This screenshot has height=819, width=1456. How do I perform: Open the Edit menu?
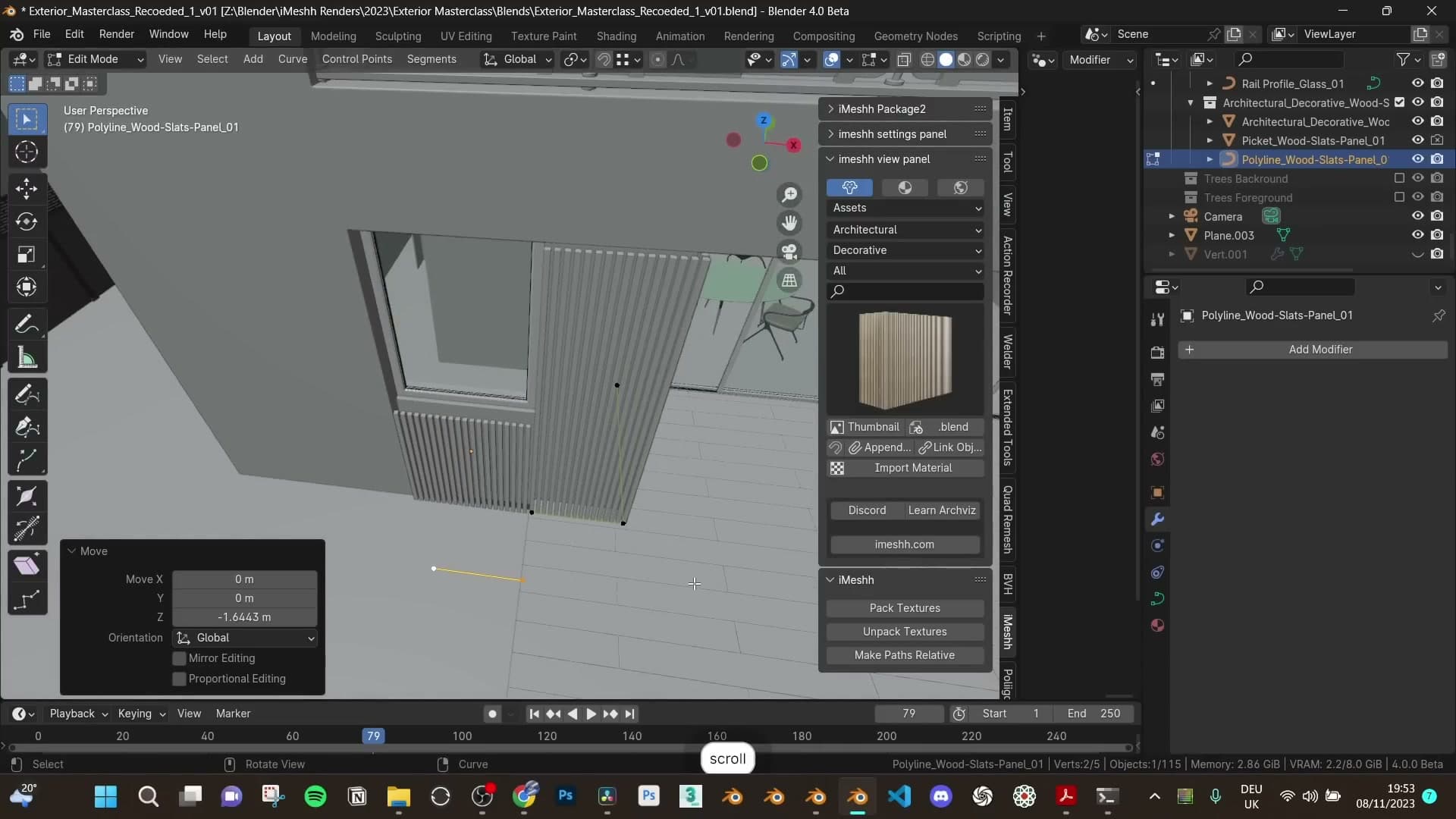74,34
